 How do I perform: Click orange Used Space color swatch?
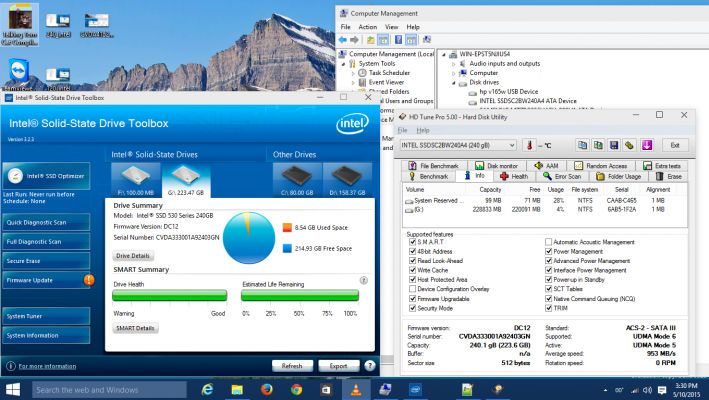click(287, 227)
